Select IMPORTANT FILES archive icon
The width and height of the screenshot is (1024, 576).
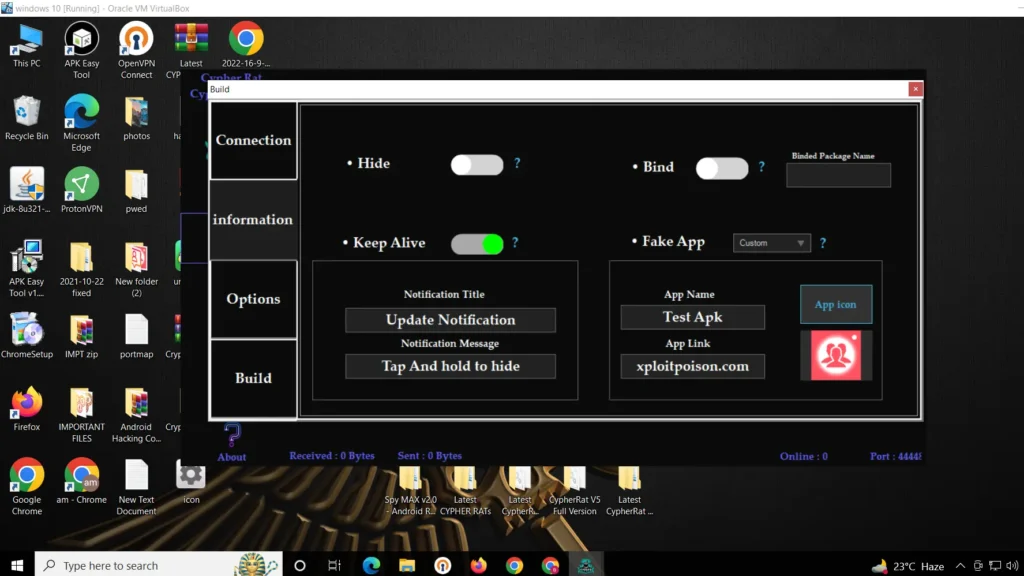coord(82,415)
